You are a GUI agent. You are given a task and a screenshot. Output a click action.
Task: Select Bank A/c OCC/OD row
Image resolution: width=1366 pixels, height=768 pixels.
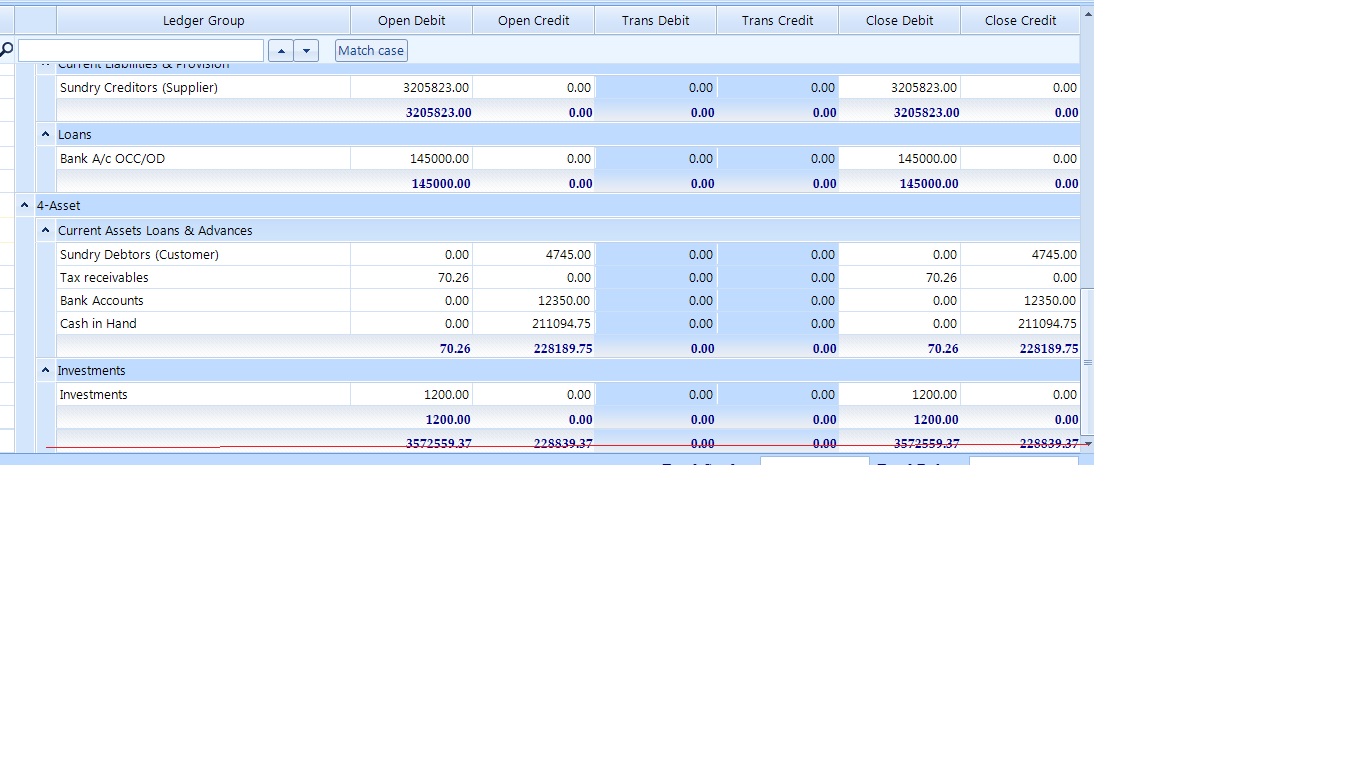[x=568, y=158]
